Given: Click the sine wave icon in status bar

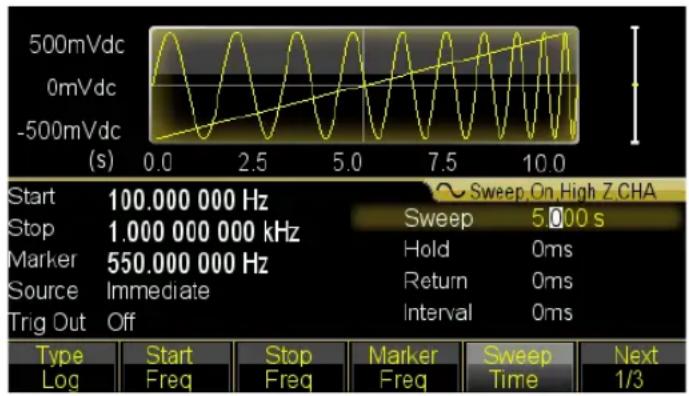Looking at the screenshot, I should [450, 192].
